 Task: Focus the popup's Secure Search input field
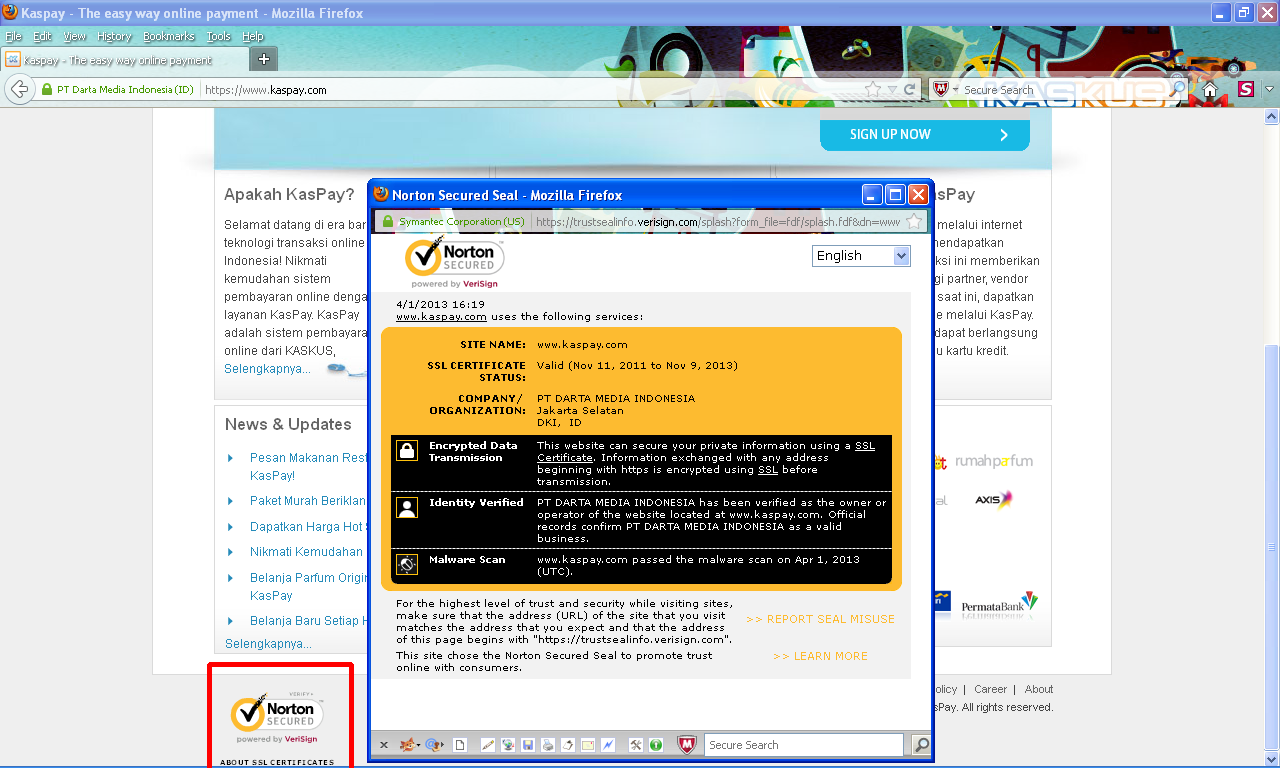[x=804, y=745]
